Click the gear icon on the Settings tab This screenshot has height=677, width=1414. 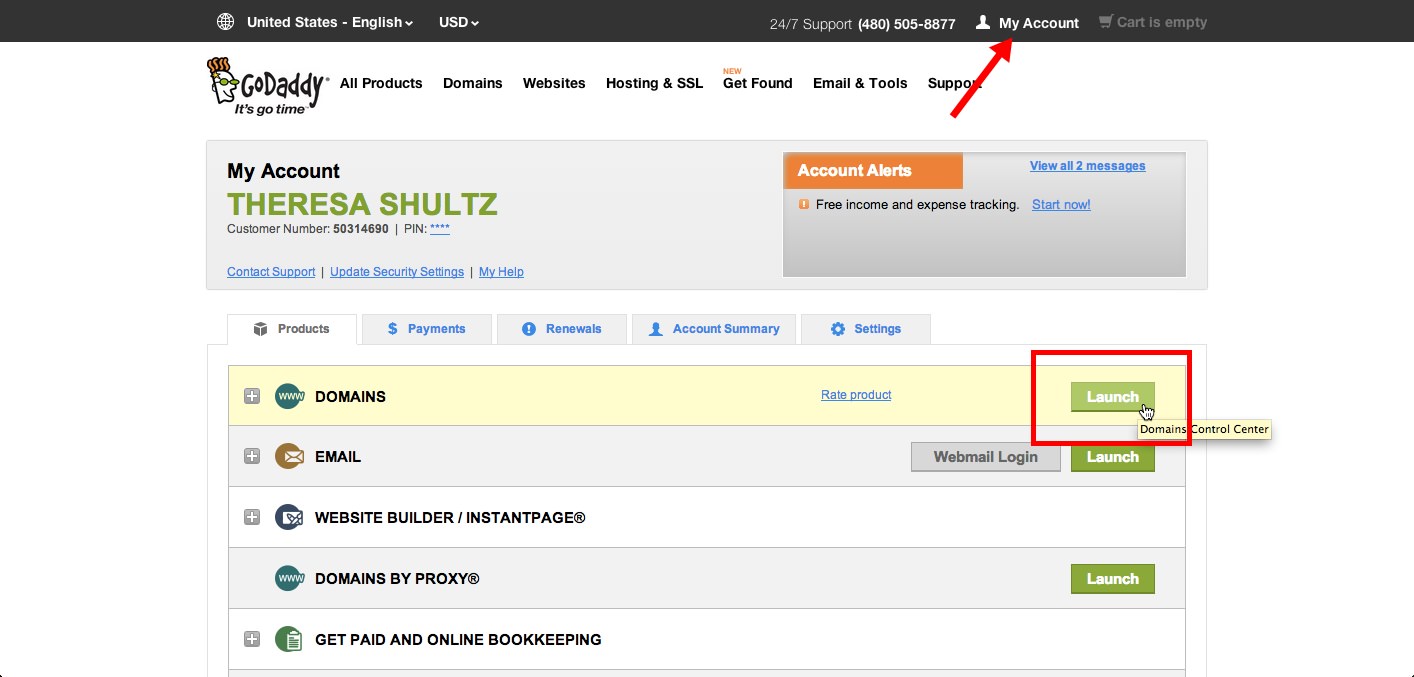838,329
